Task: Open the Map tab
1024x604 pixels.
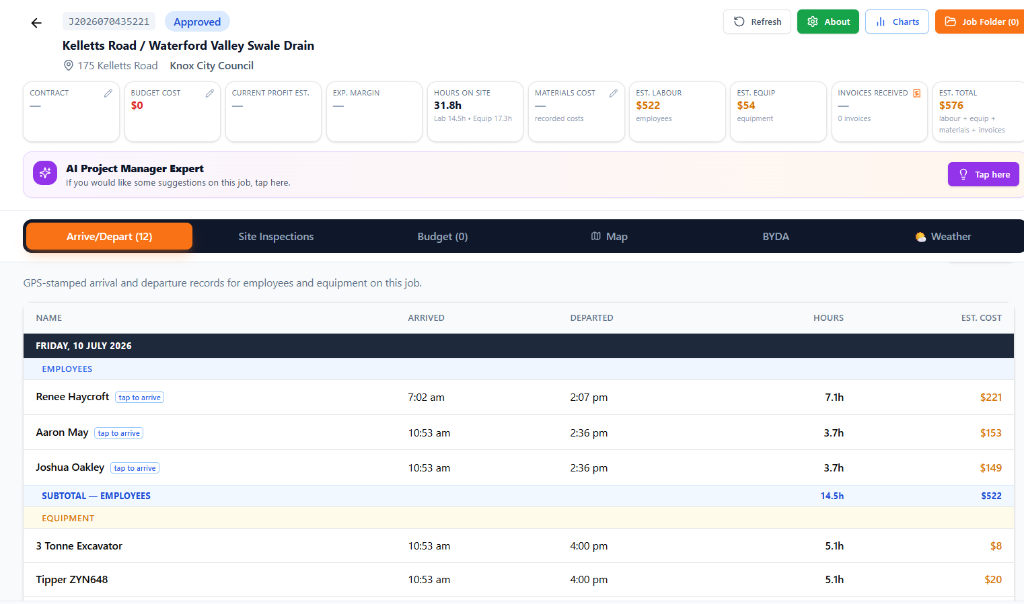Action: click(609, 236)
